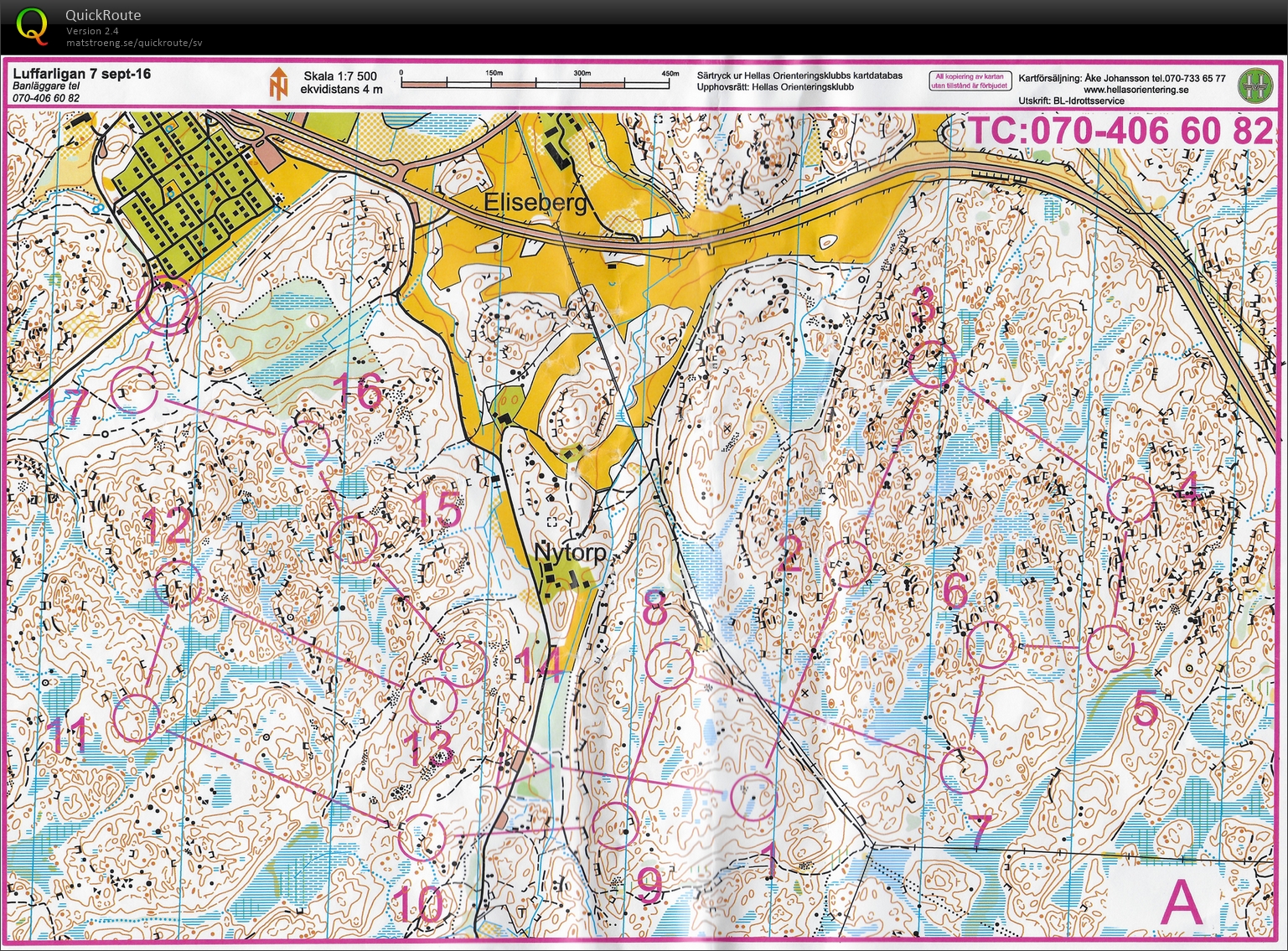Click the 'Skala 1:7 500' text

(340, 76)
